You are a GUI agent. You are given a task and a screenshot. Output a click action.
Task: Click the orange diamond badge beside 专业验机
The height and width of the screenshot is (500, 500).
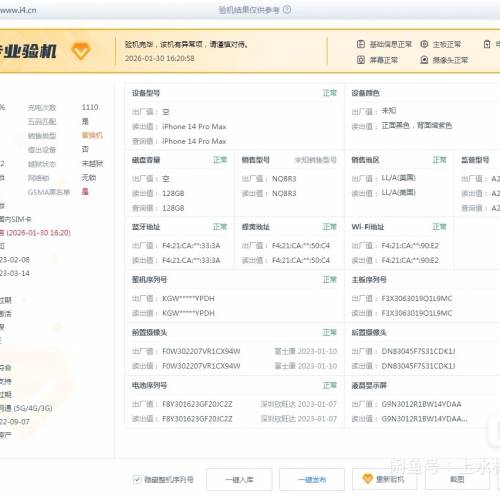[81, 51]
